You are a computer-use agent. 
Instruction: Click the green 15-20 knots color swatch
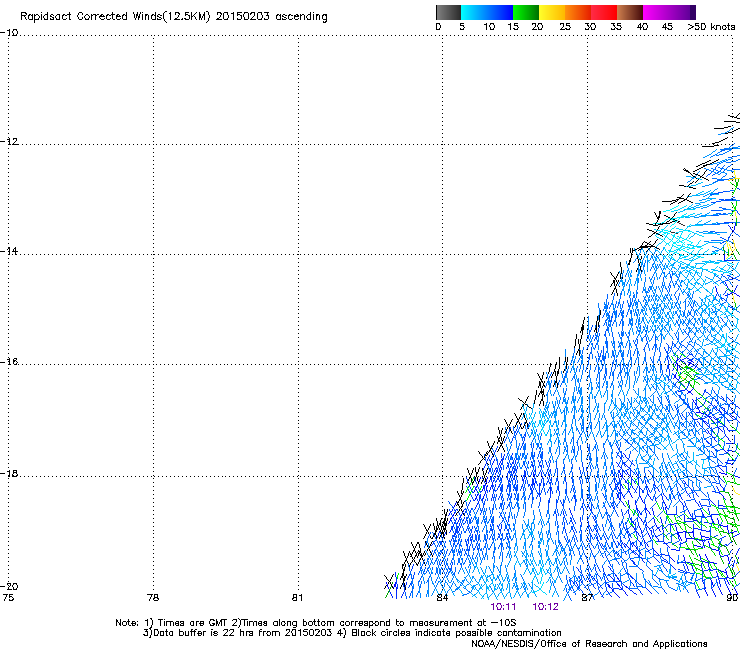[526, 12]
